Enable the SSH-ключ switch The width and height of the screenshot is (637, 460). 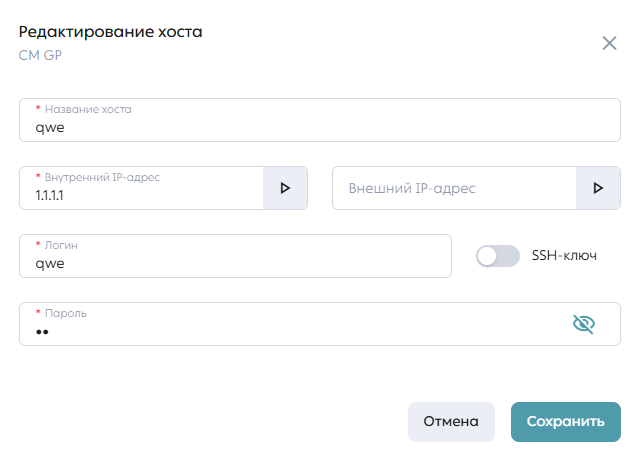(x=498, y=256)
